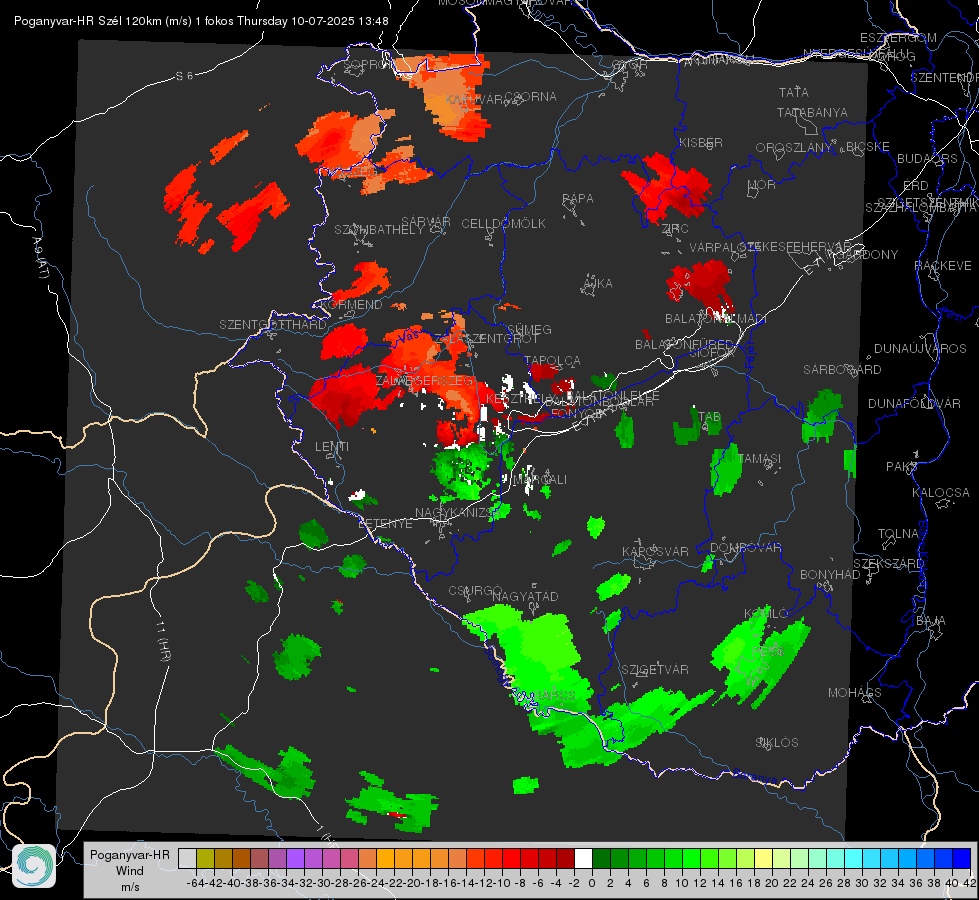Click the ZIRC city label
The height and width of the screenshot is (900, 979).
pyautogui.click(x=676, y=229)
